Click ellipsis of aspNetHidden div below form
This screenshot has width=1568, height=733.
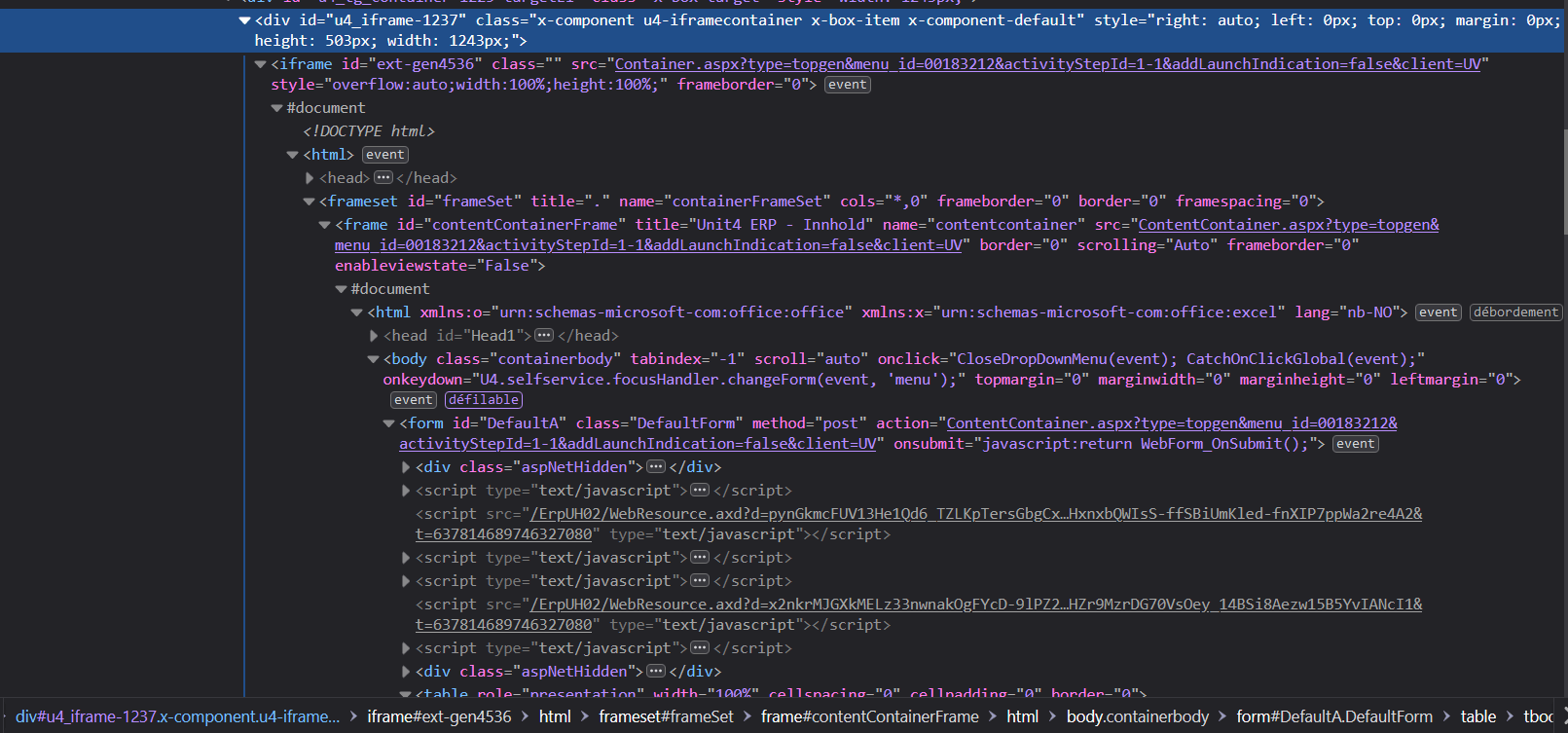(656, 467)
